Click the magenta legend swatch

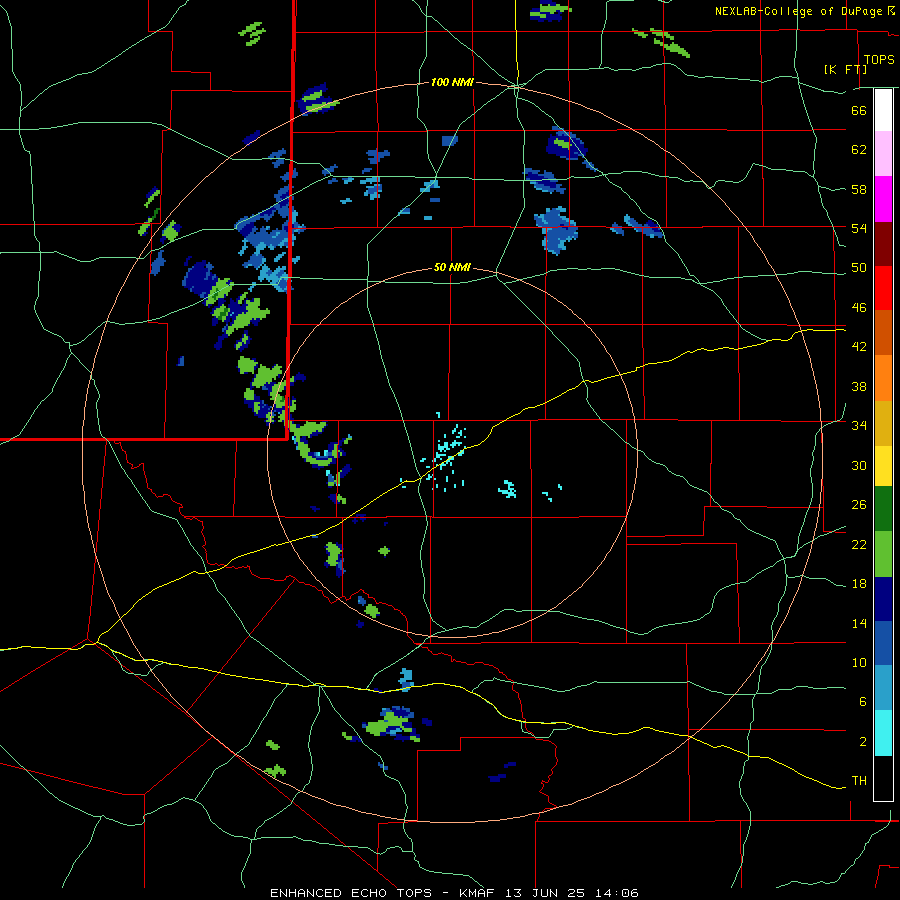point(883,199)
